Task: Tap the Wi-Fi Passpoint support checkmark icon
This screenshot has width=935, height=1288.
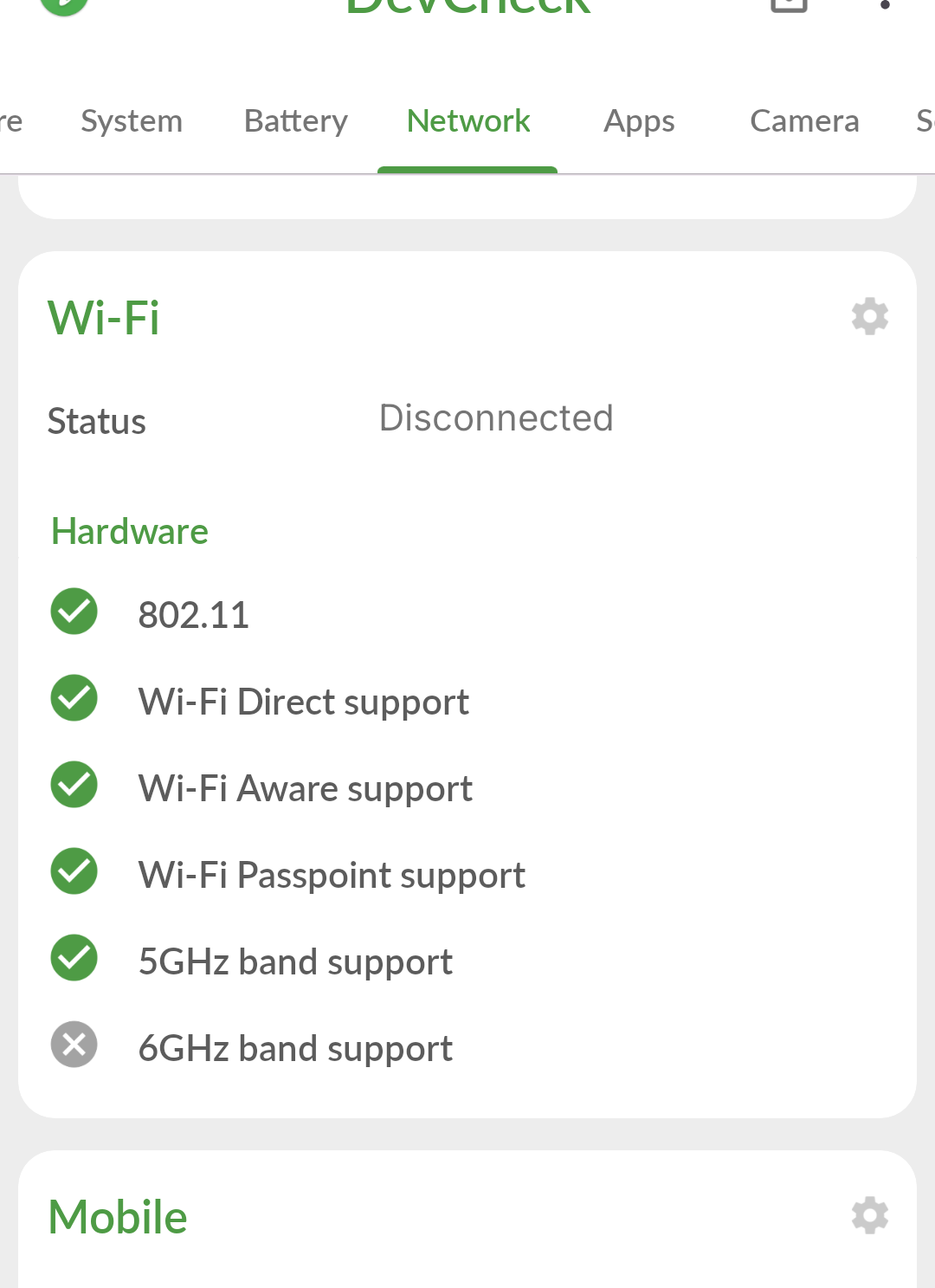Action: tap(74, 871)
